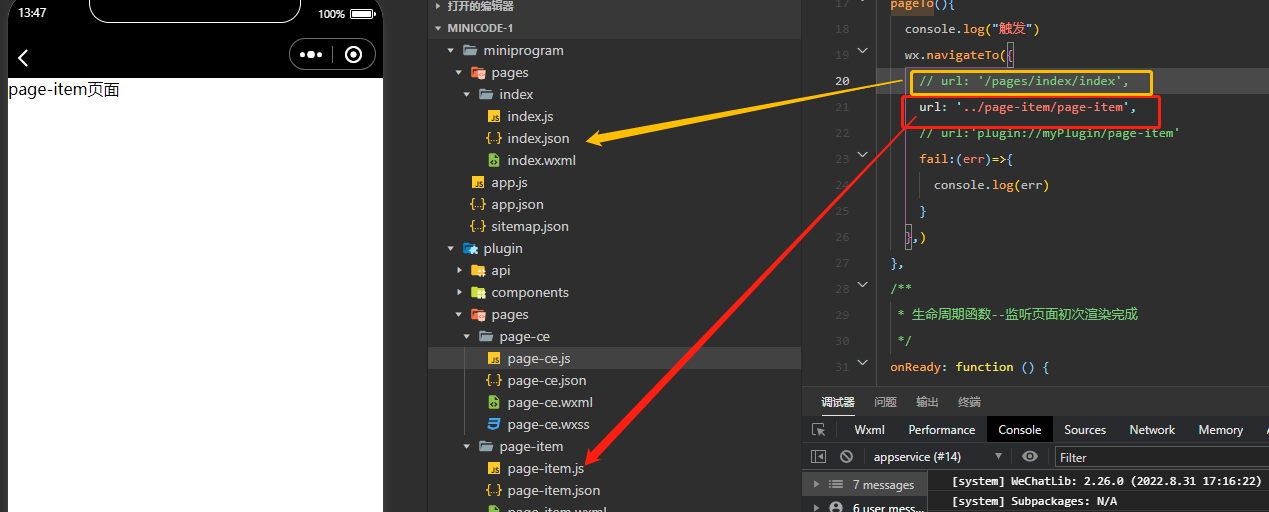
Task: Open sitemap.json file
Action: (x=530, y=226)
